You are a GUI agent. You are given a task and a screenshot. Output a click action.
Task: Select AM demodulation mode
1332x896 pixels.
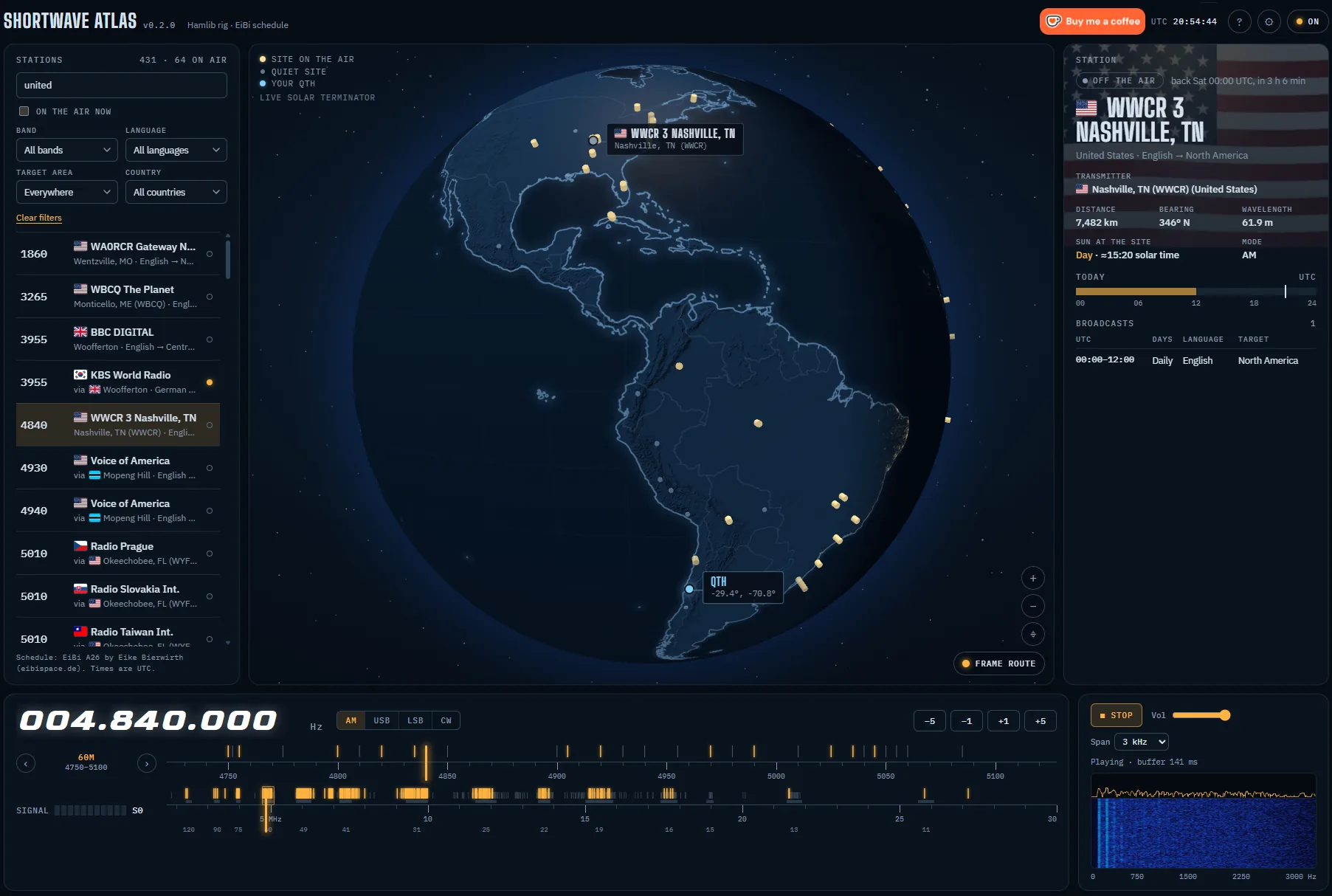pos(351,720)
